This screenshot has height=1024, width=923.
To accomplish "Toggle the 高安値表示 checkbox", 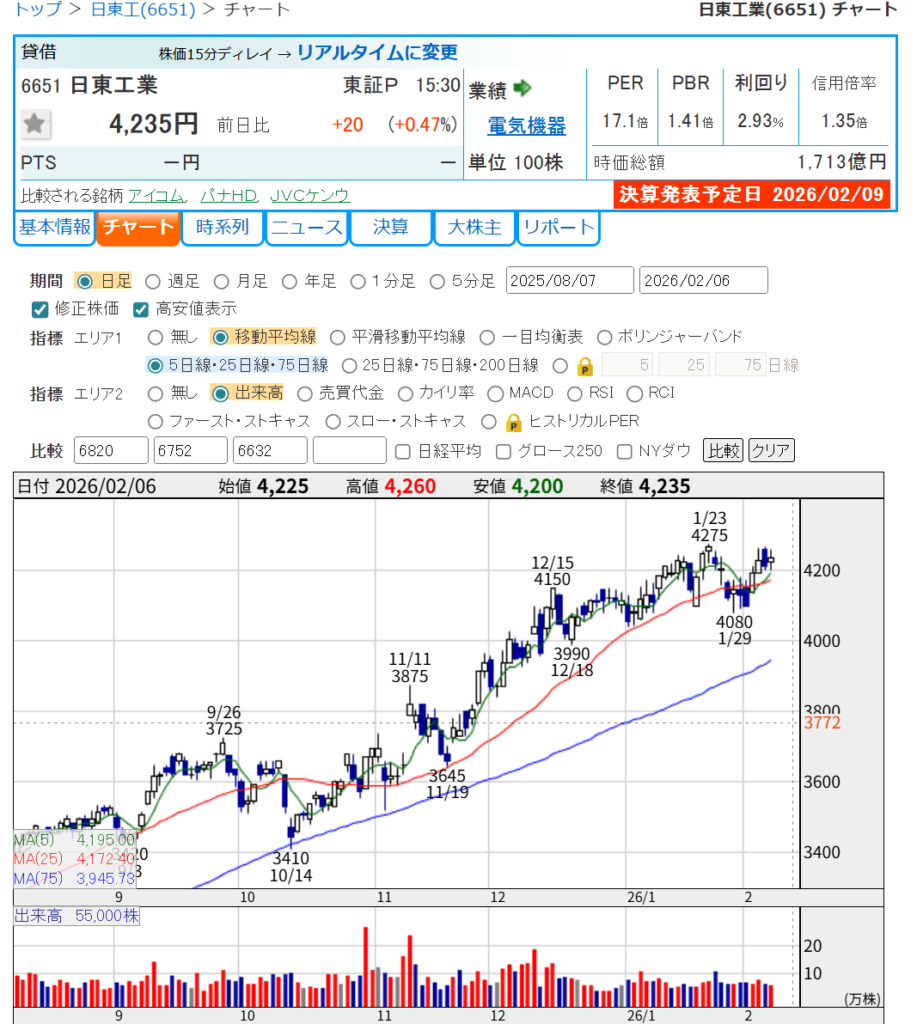I will (x=141, y=309).
